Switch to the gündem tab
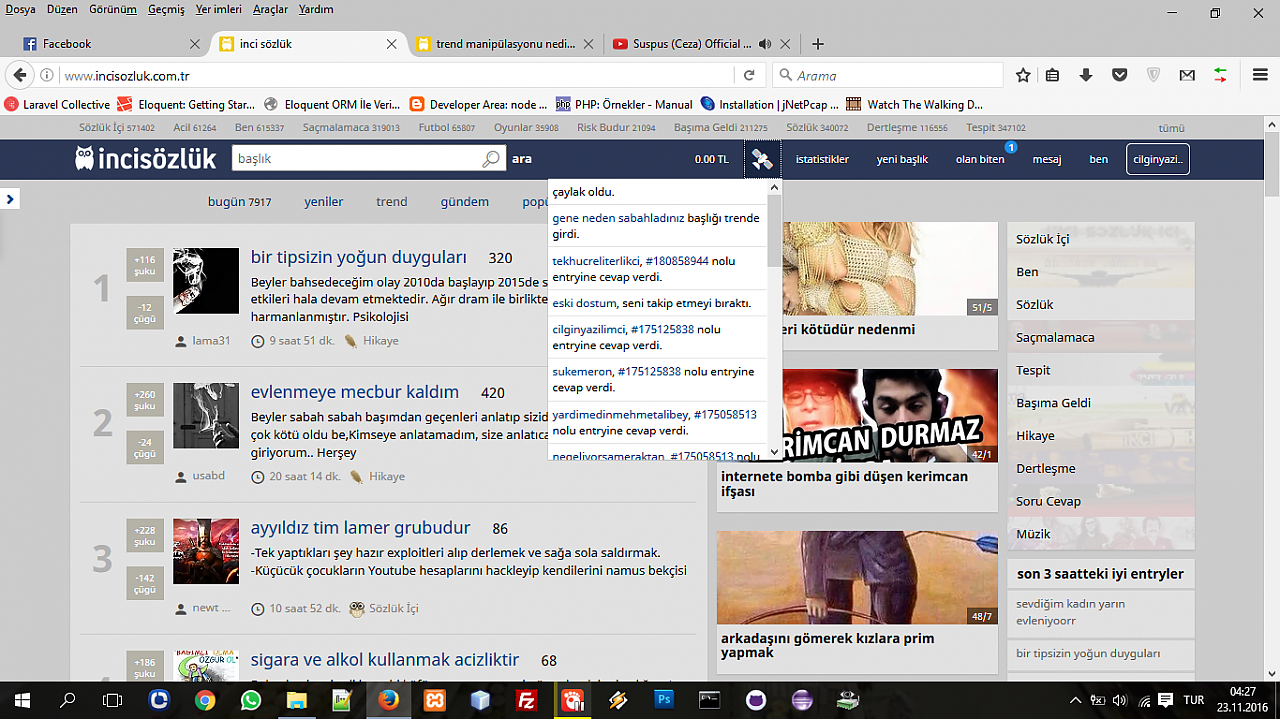This screenshot has width=1280, height=719. pos(464,201)
